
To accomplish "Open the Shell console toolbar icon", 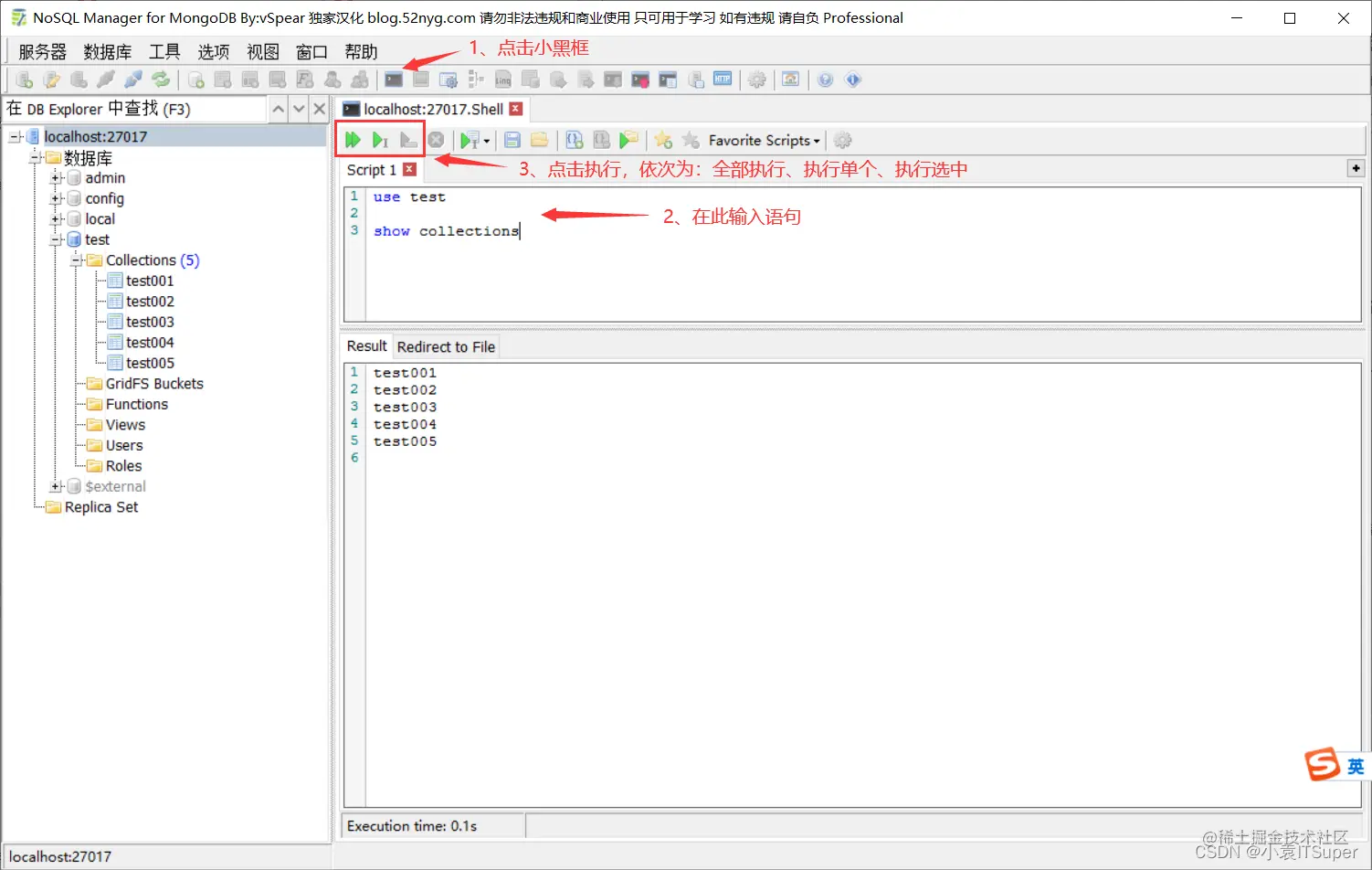I will coord(394,80).
